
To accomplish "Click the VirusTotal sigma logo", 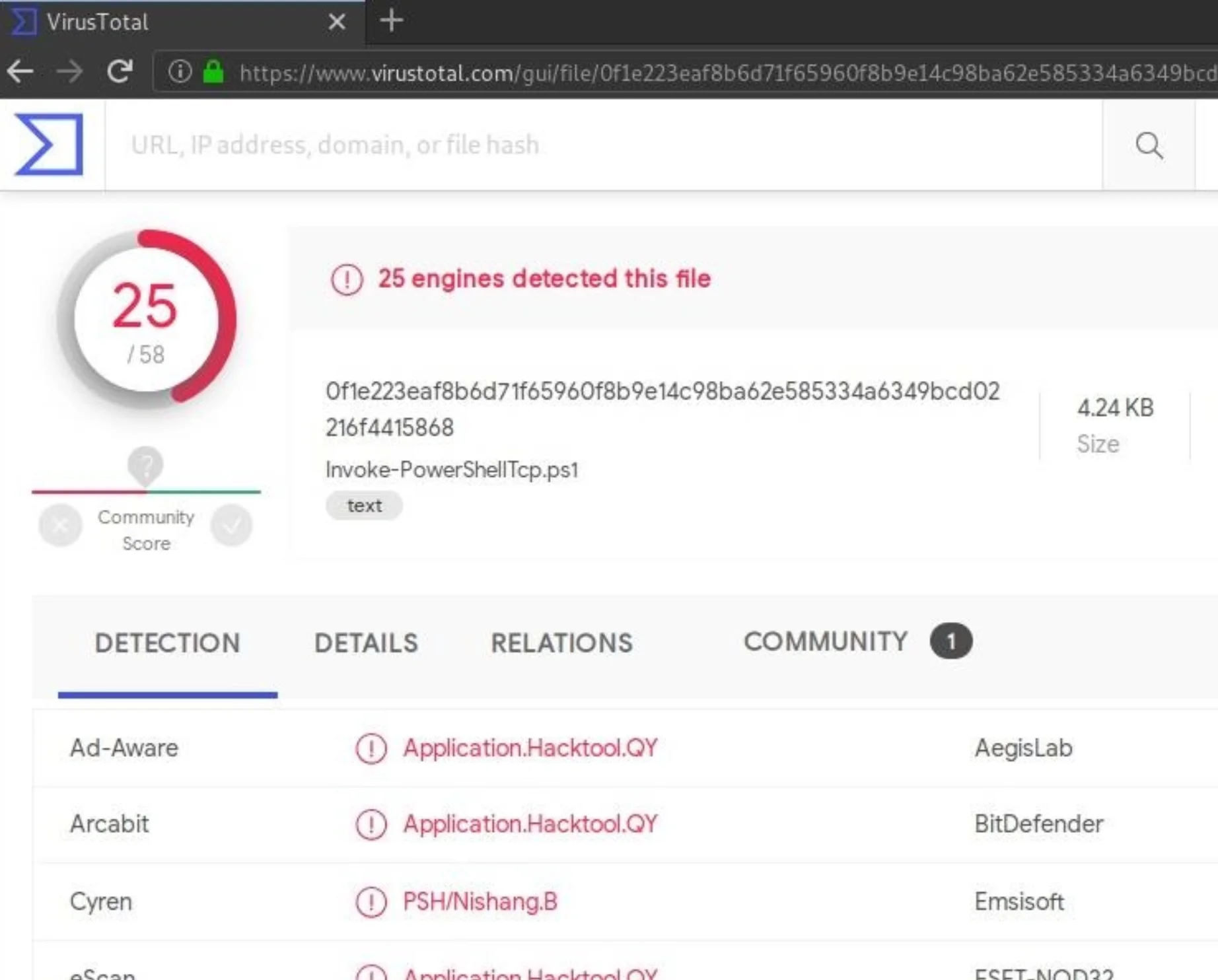I will pos(49,144).
